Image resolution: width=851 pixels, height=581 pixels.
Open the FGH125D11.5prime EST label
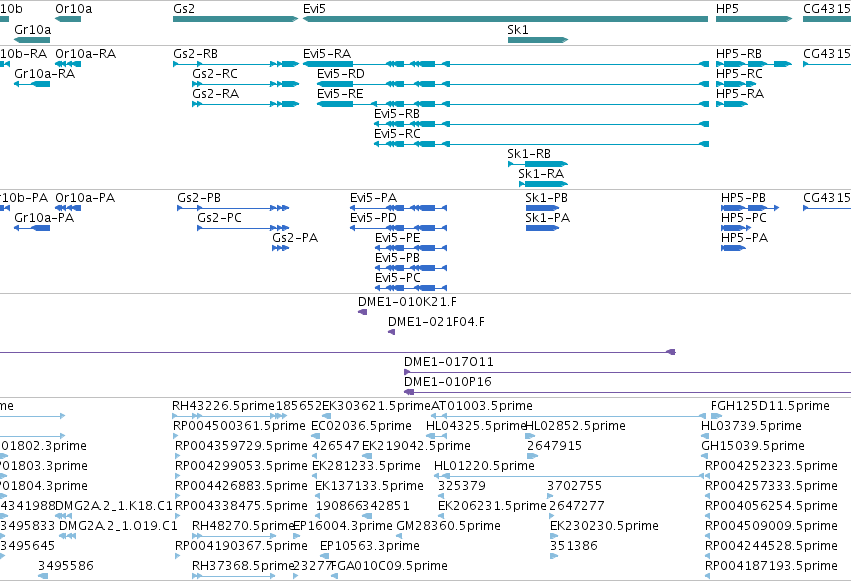(770, 406)
